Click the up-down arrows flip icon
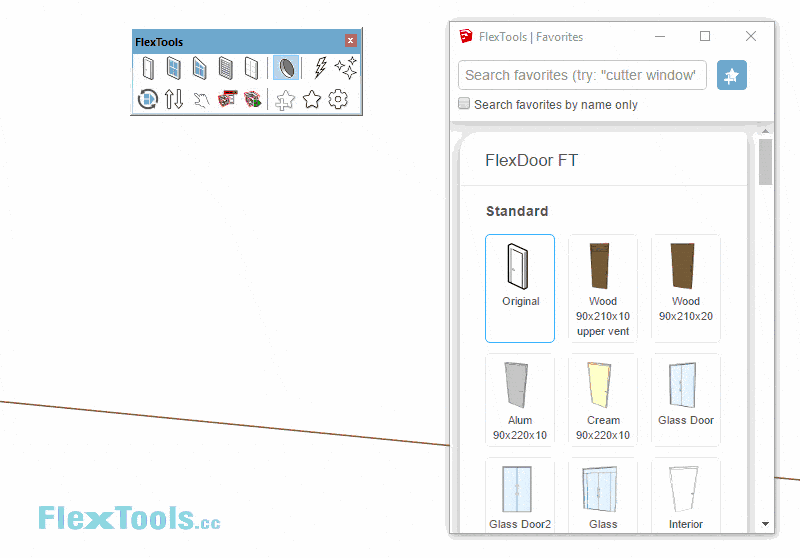This screenshot has width=800, height=558. click(x=174, y=99)
